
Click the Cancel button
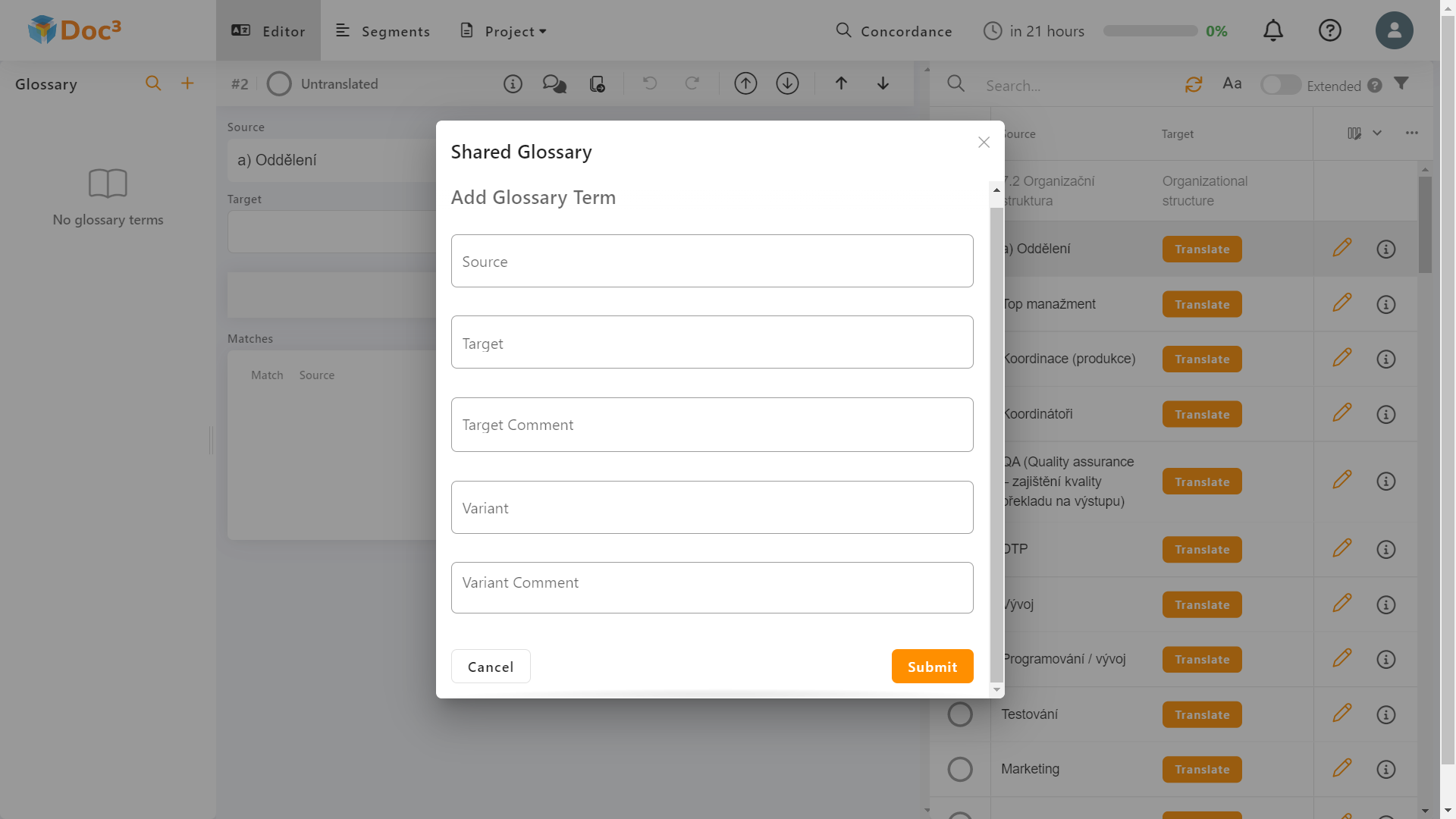click(491, 667)
